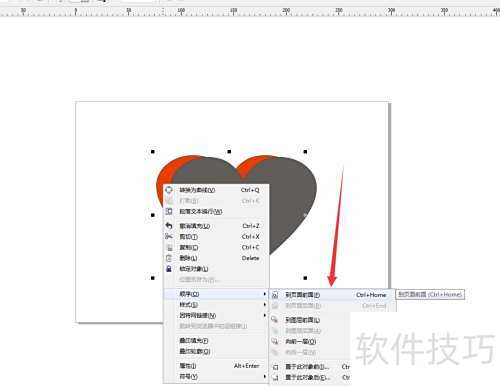Choose Behind this object (E) entry

(310, 378)
